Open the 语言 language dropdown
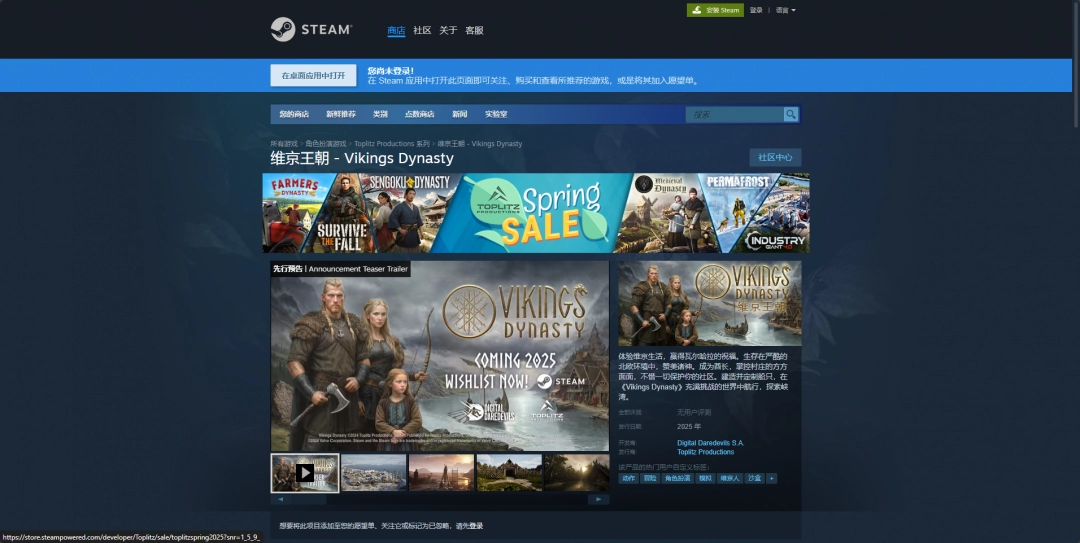 coord(785,10)
